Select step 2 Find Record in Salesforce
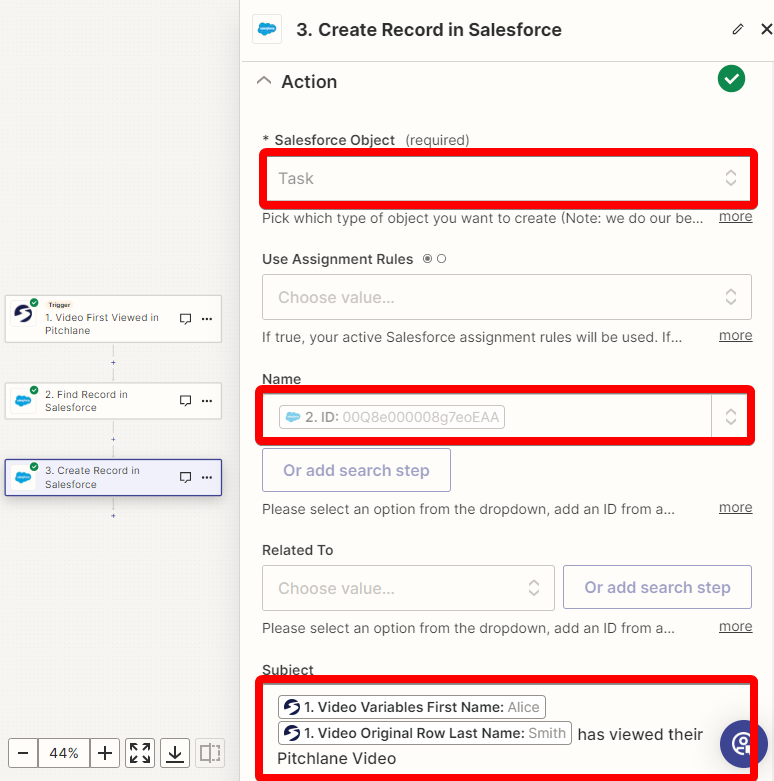Screen dimensions: 774x781 point(113,401)
